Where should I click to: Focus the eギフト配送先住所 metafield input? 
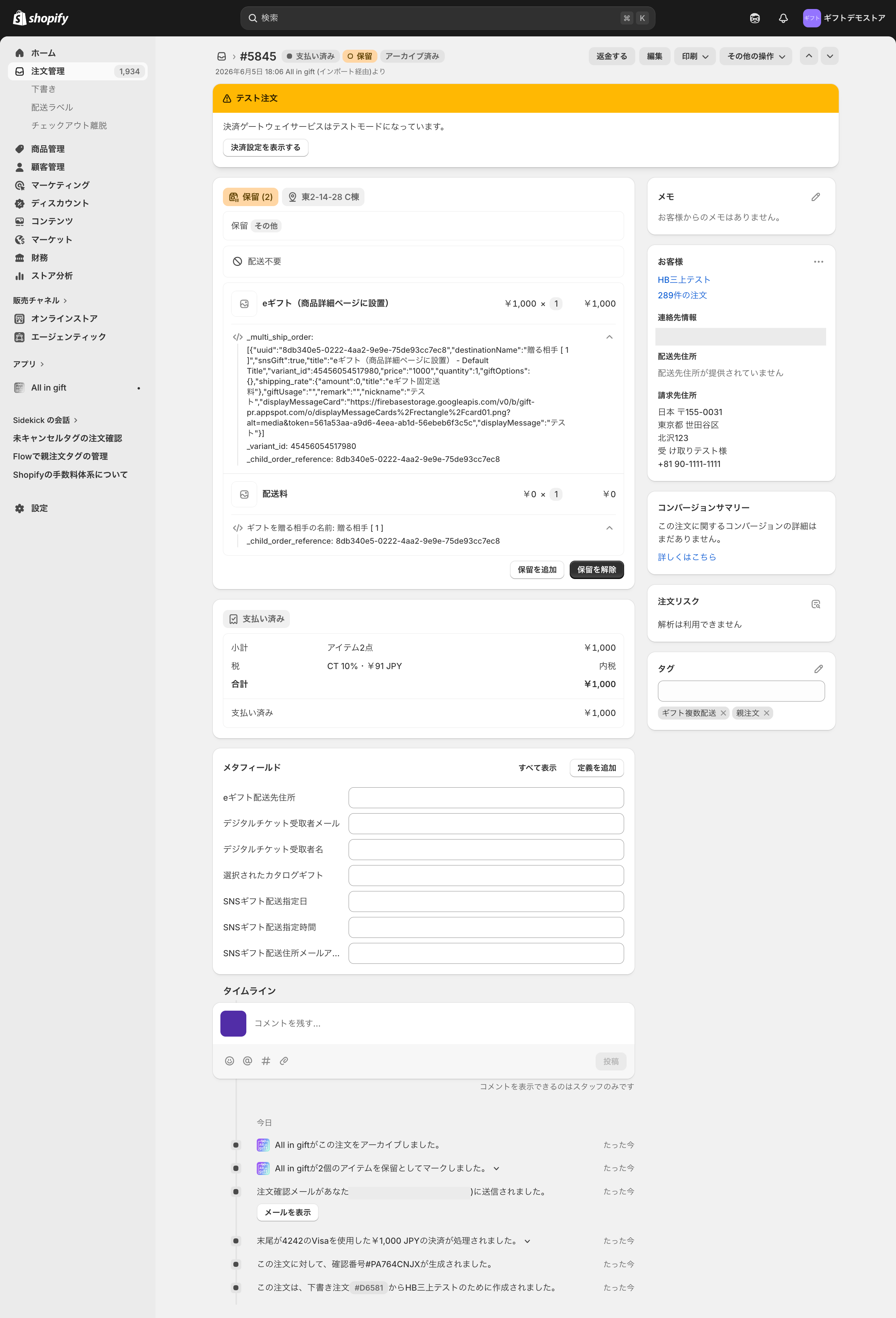point(486,797)
